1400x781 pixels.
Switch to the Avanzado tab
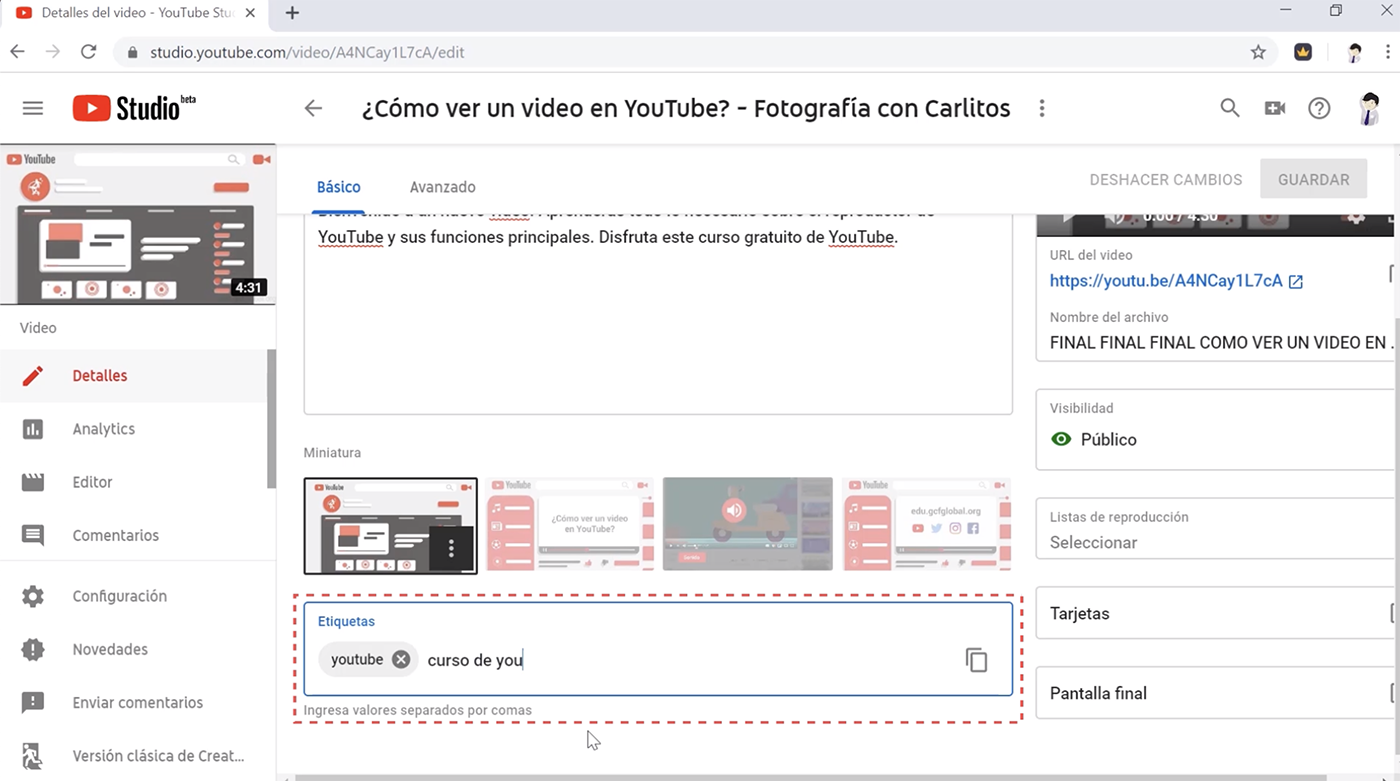coord(443,187)
